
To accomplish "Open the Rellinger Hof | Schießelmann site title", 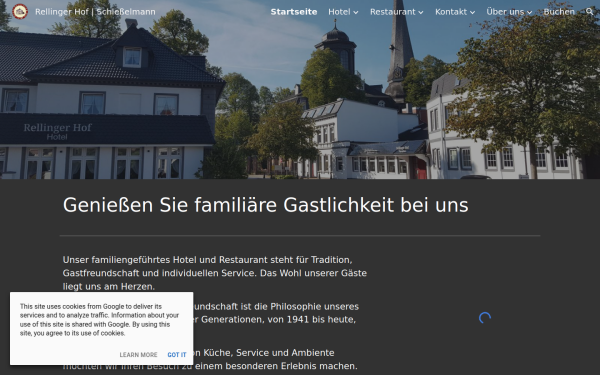I will [95, 12].
